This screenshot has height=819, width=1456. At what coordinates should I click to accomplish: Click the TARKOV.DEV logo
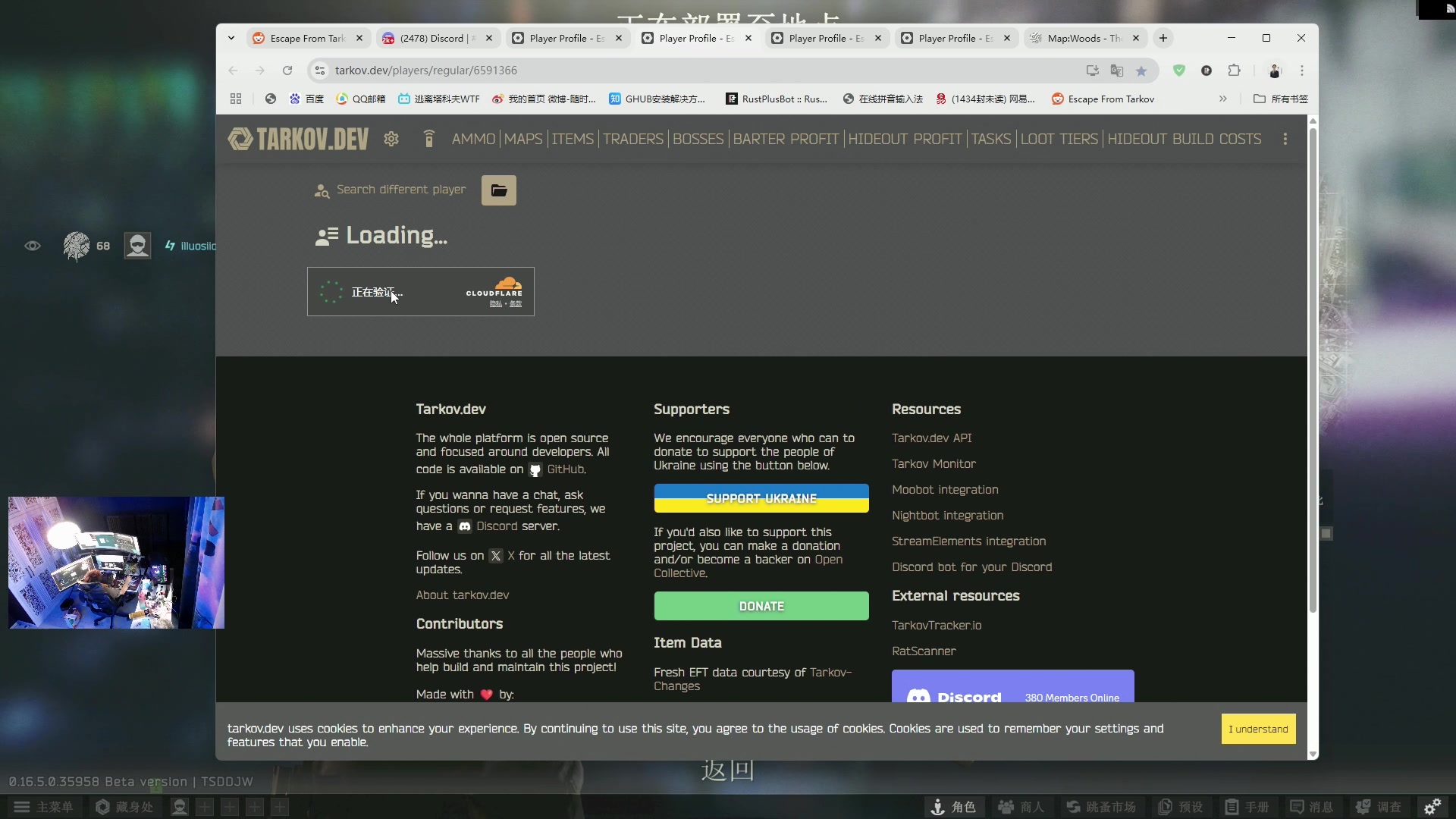[x=298, y=139]
